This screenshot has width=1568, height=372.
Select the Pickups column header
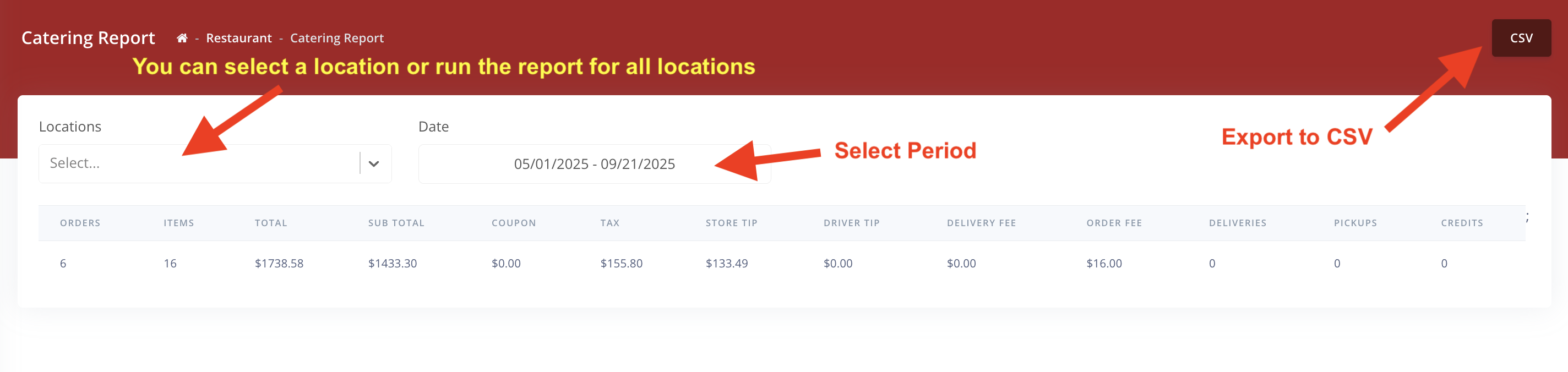pyautogui.click(x=1355, y=223)
